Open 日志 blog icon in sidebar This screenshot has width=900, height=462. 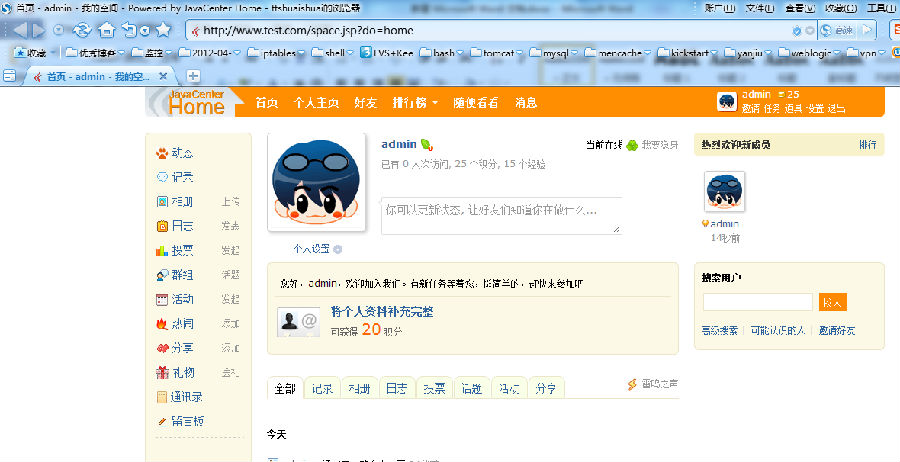162,226
